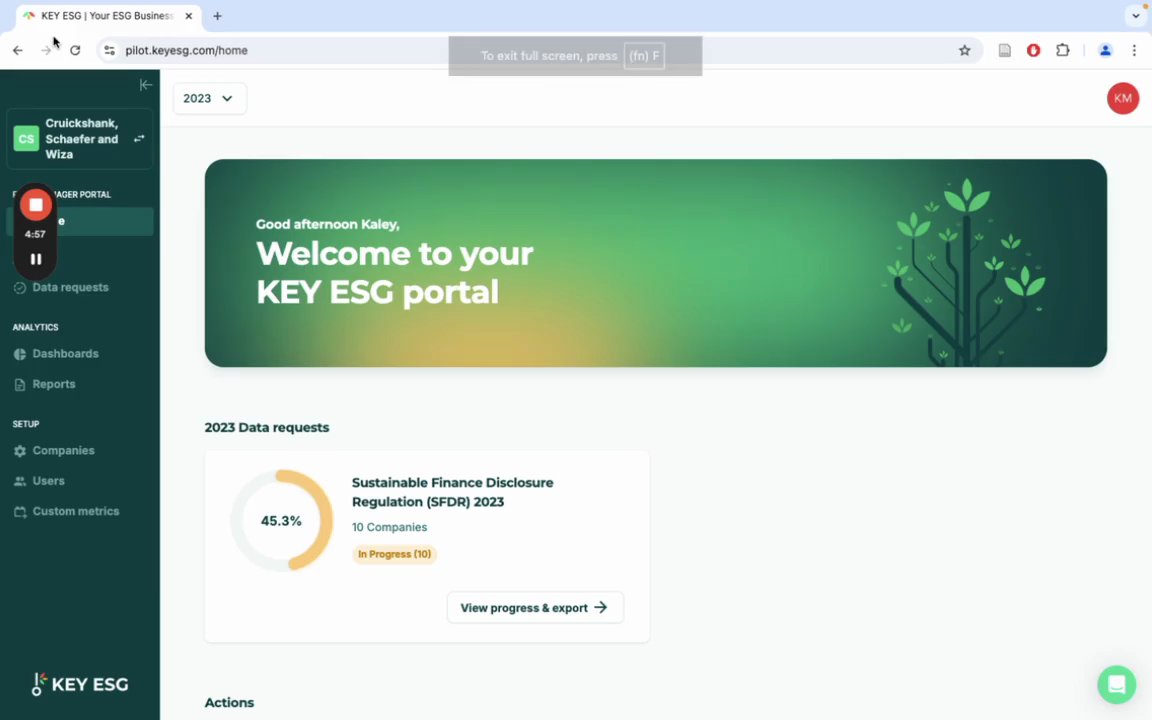
Task: Click Sustainable Finance Disclosure Regulation title
Action: pyautogui.click(x=453, y=492)
